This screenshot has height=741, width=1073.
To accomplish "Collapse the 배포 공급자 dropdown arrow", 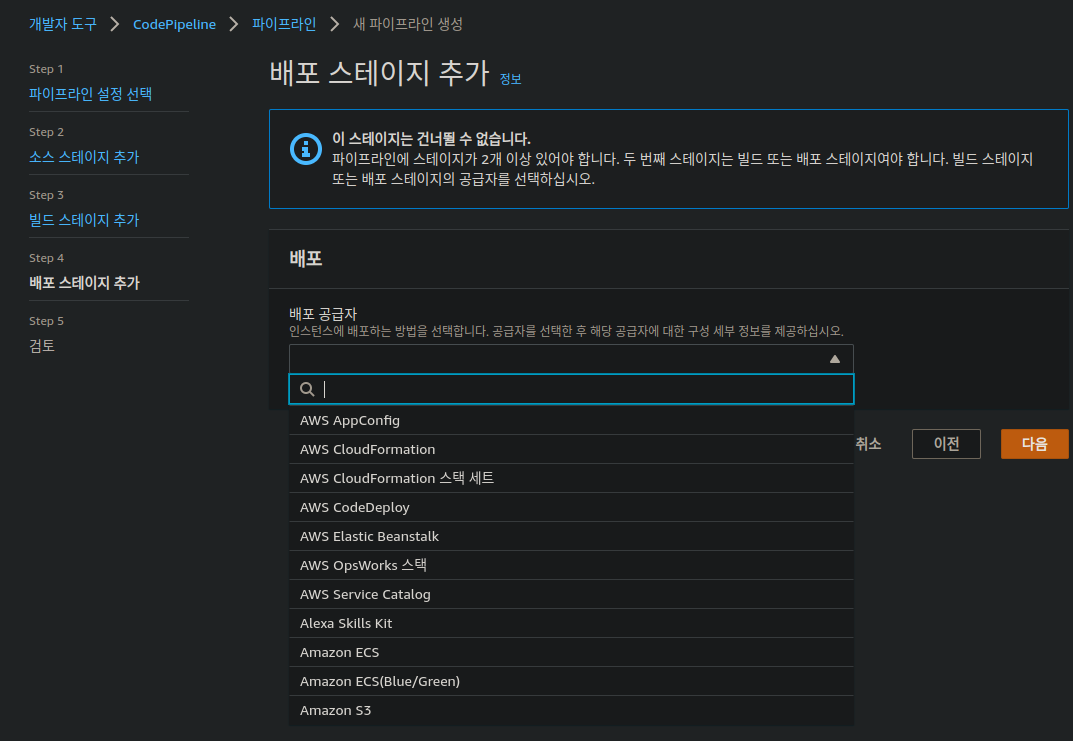I will coord(834,359).
